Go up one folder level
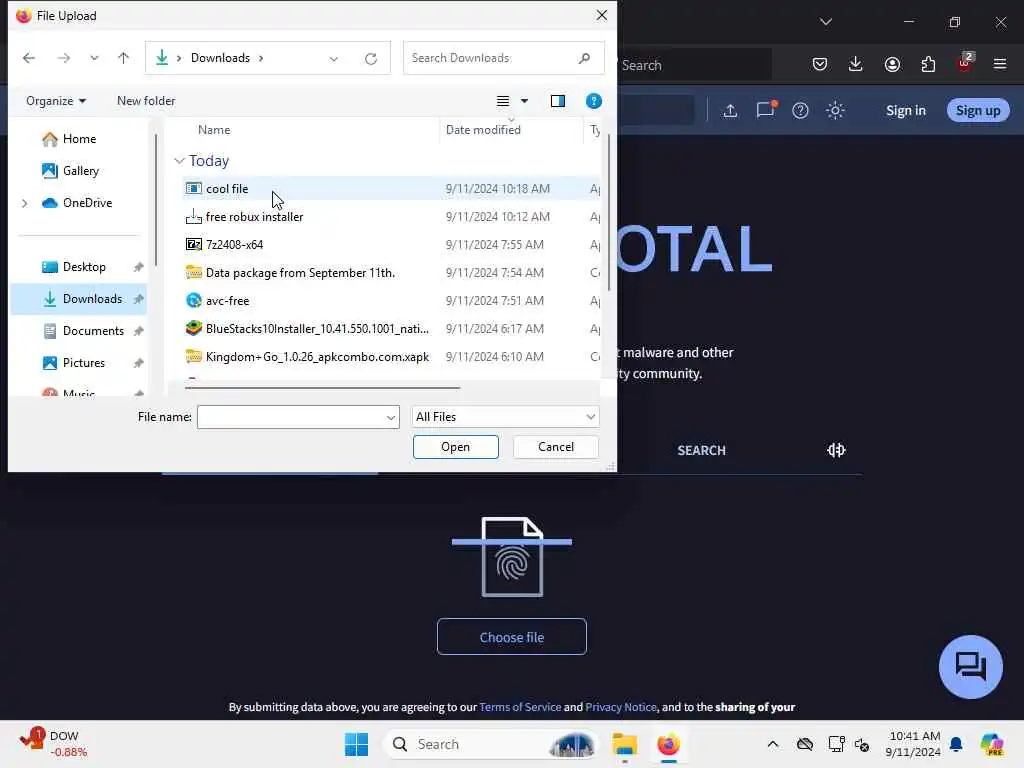Image resolution: width=1024 pixels, height=768 pixels. pyautogui.click(x=123, y=58)
